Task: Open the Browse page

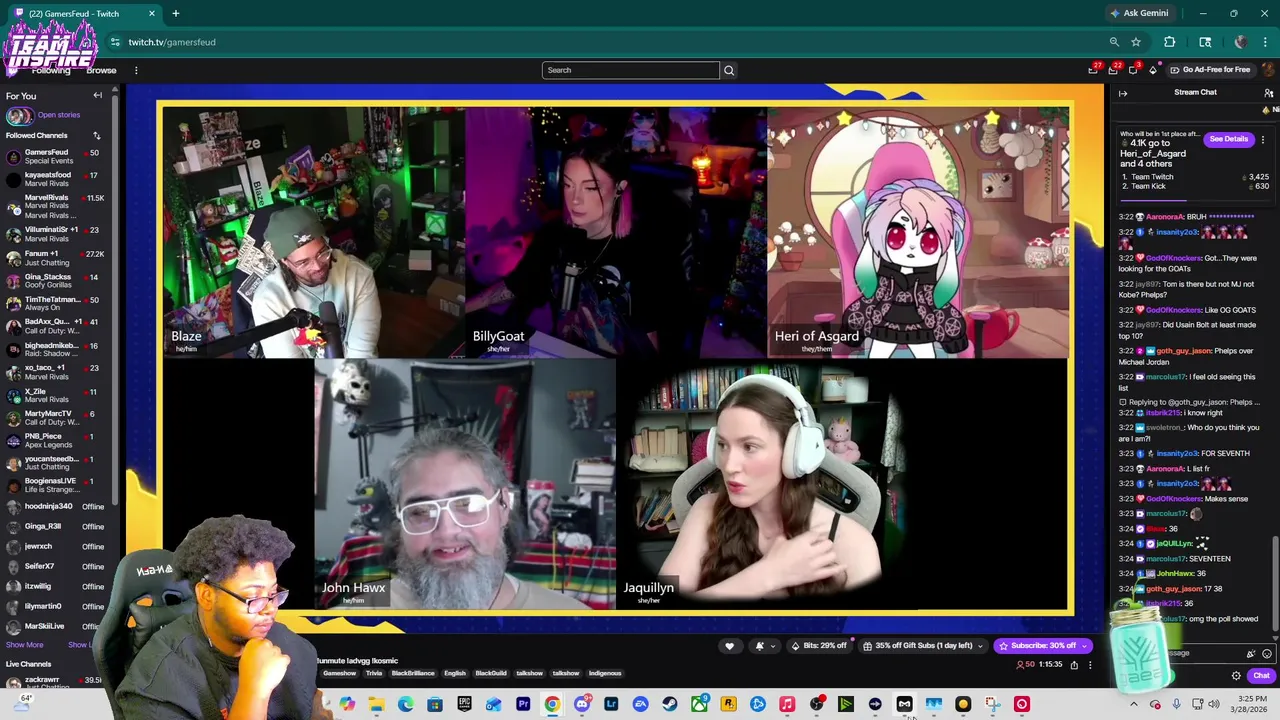Action: click(101, 70)
